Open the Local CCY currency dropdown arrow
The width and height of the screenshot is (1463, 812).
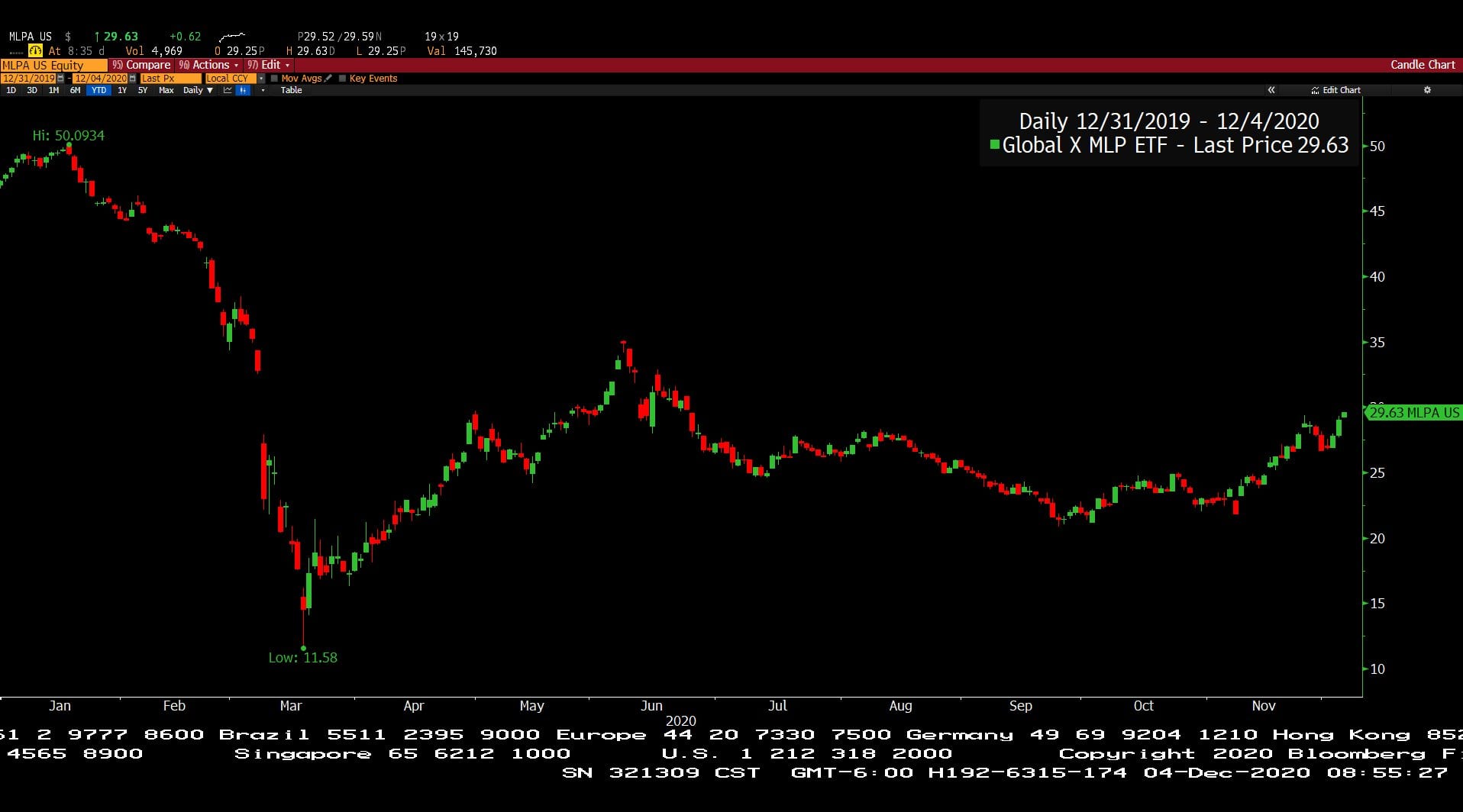[261, 79]
